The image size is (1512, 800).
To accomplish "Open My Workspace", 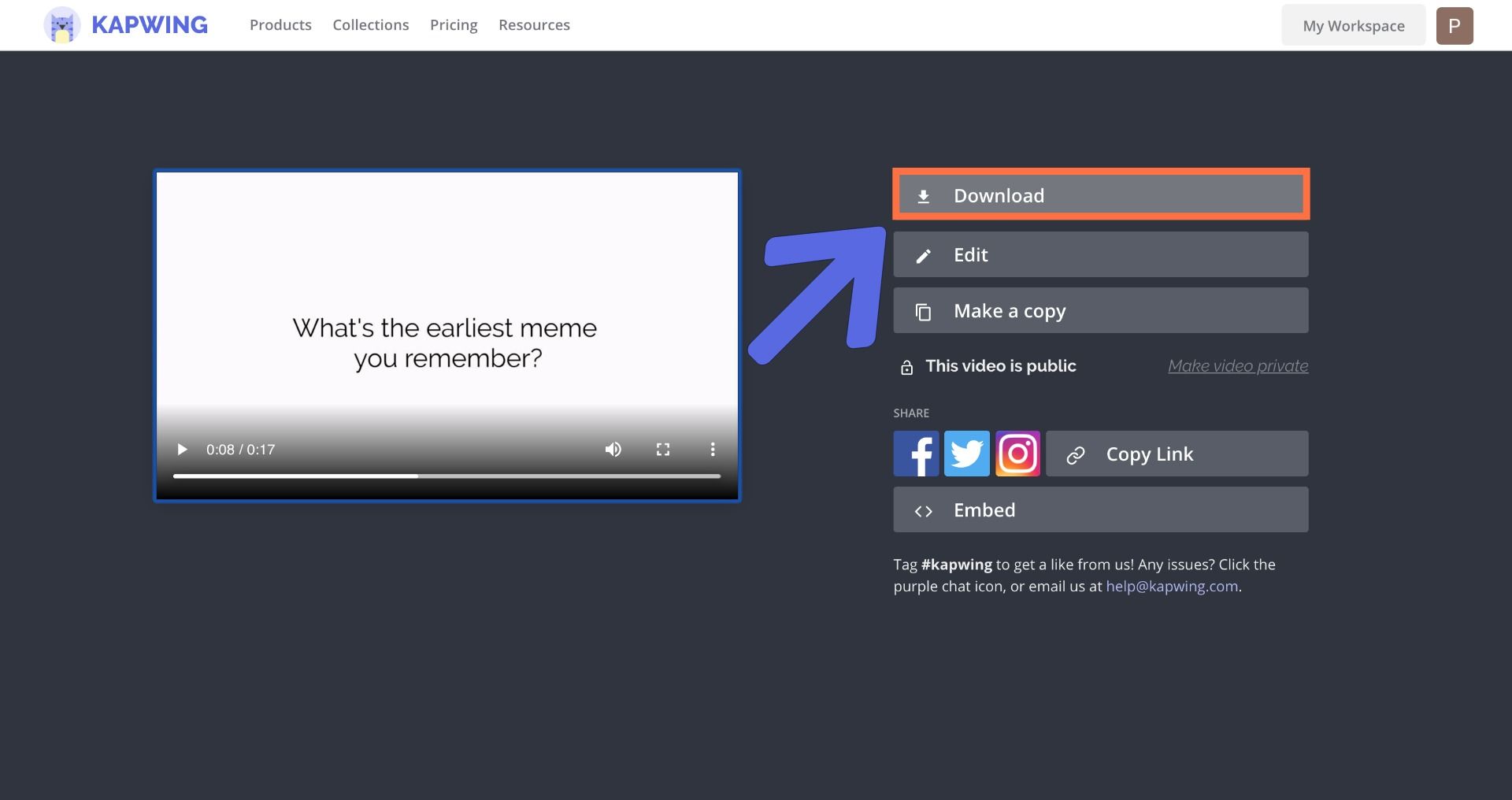I will (x=1353, y=25).
